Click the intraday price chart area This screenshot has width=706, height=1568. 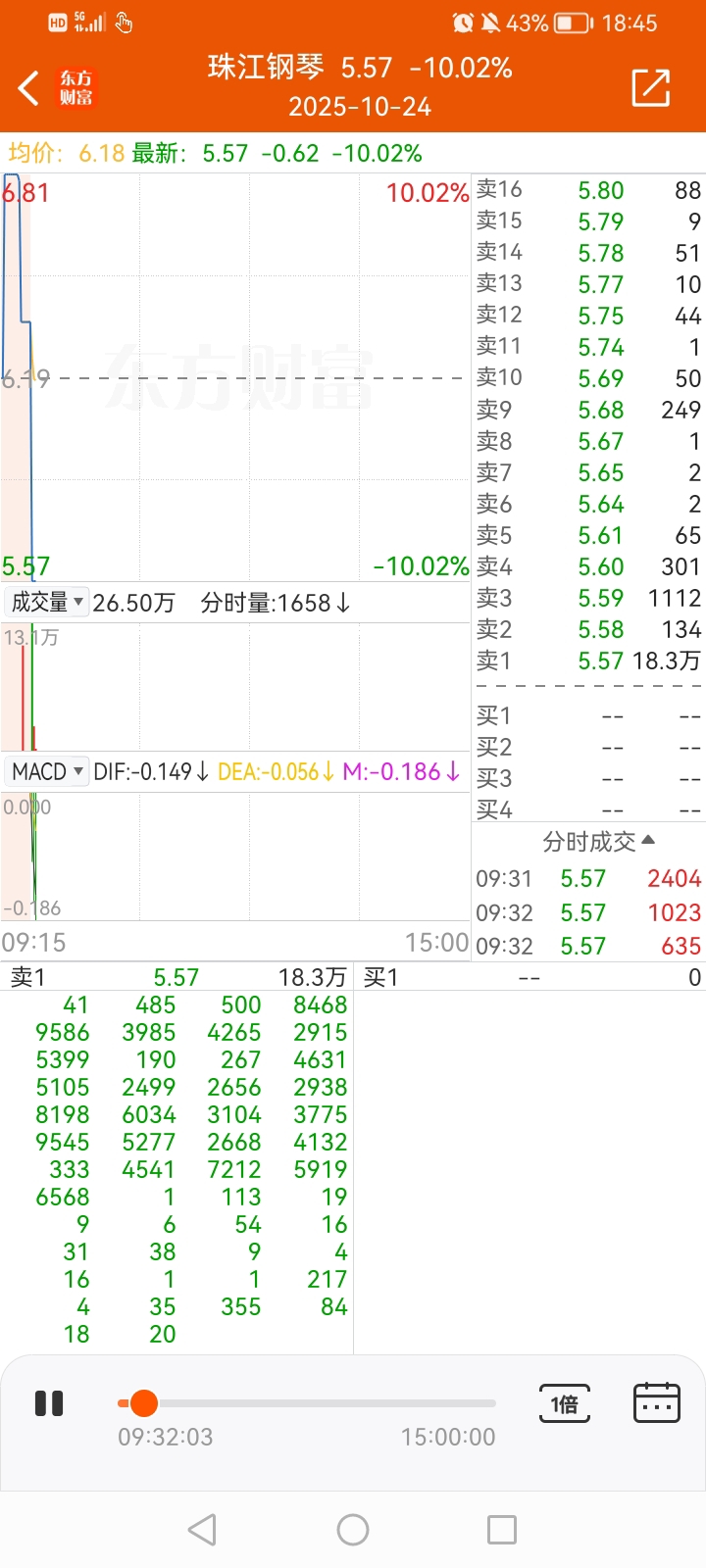[235, 377]
